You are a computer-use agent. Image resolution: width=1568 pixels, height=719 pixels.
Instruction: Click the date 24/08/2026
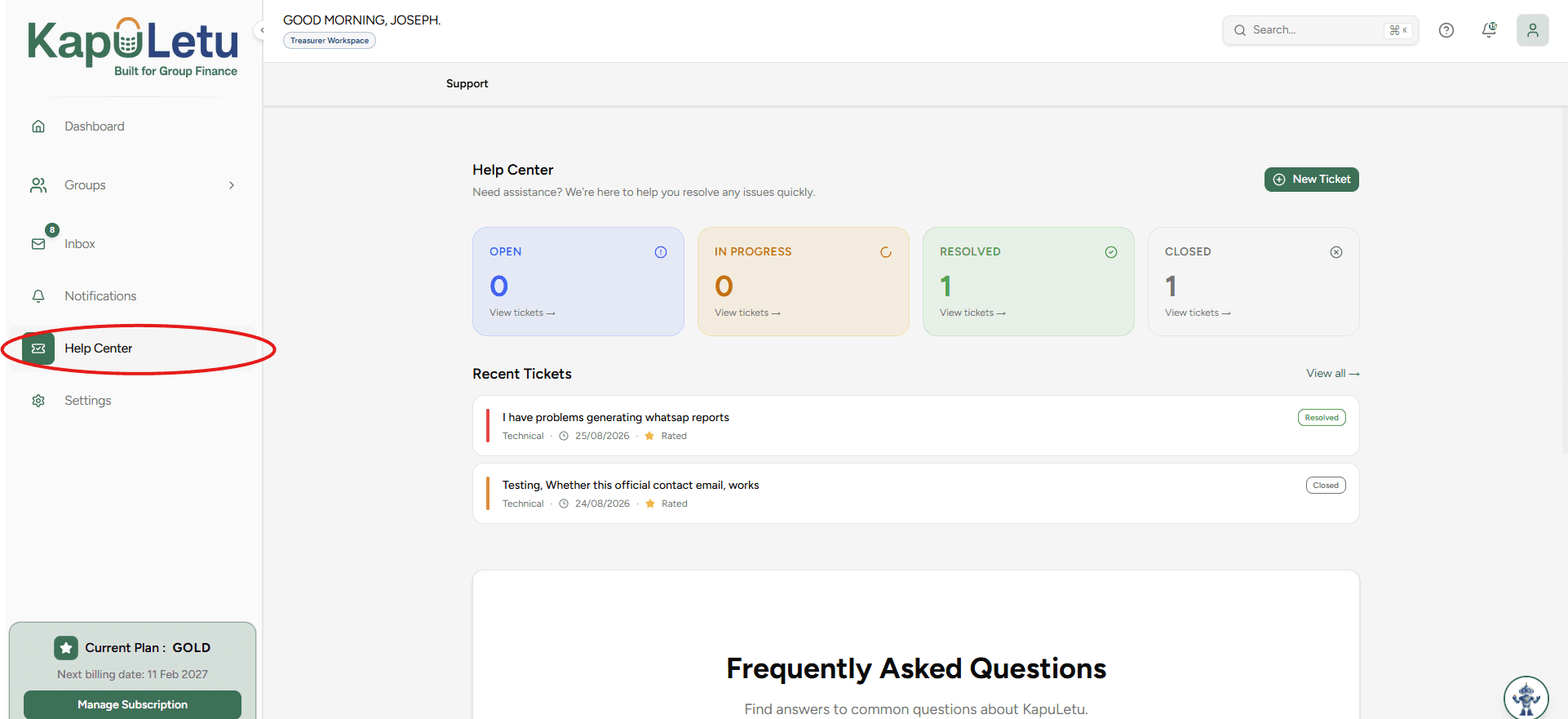602,504
